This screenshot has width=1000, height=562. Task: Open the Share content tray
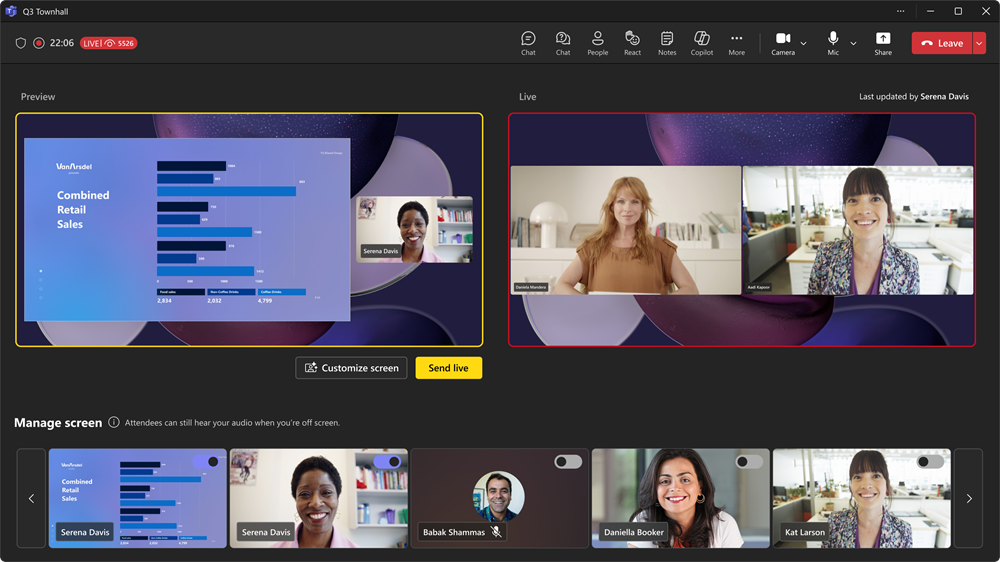coord(883,43)
